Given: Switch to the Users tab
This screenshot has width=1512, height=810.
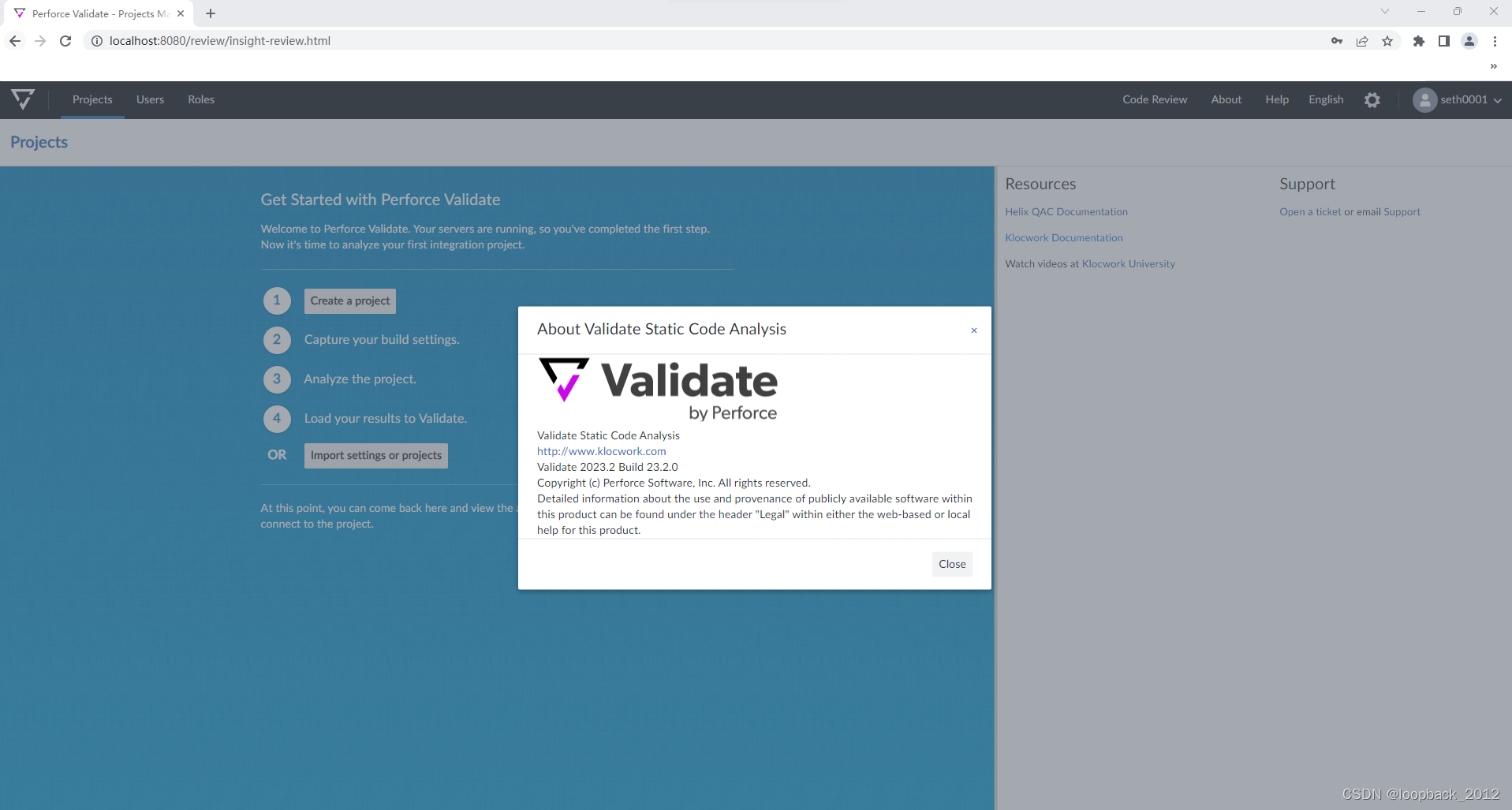Looking at the screenshot, I should tap(150, 99).
